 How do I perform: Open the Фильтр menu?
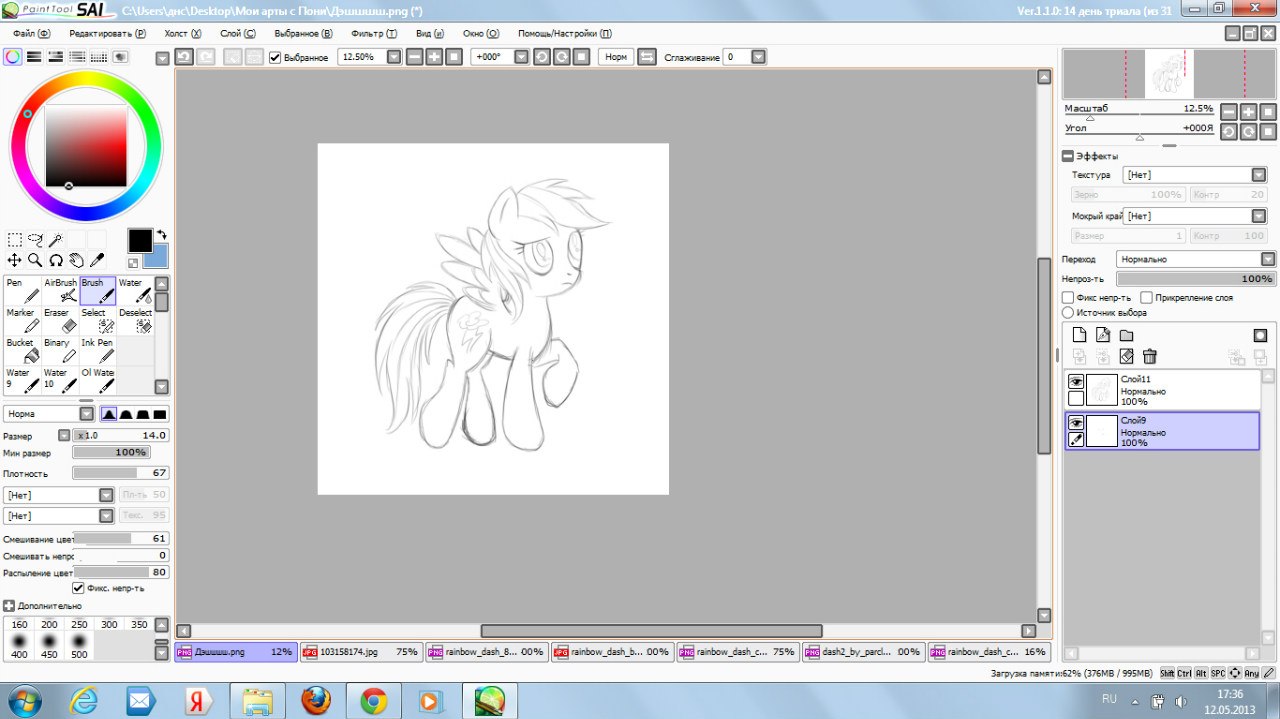click(x=374, y=33)
